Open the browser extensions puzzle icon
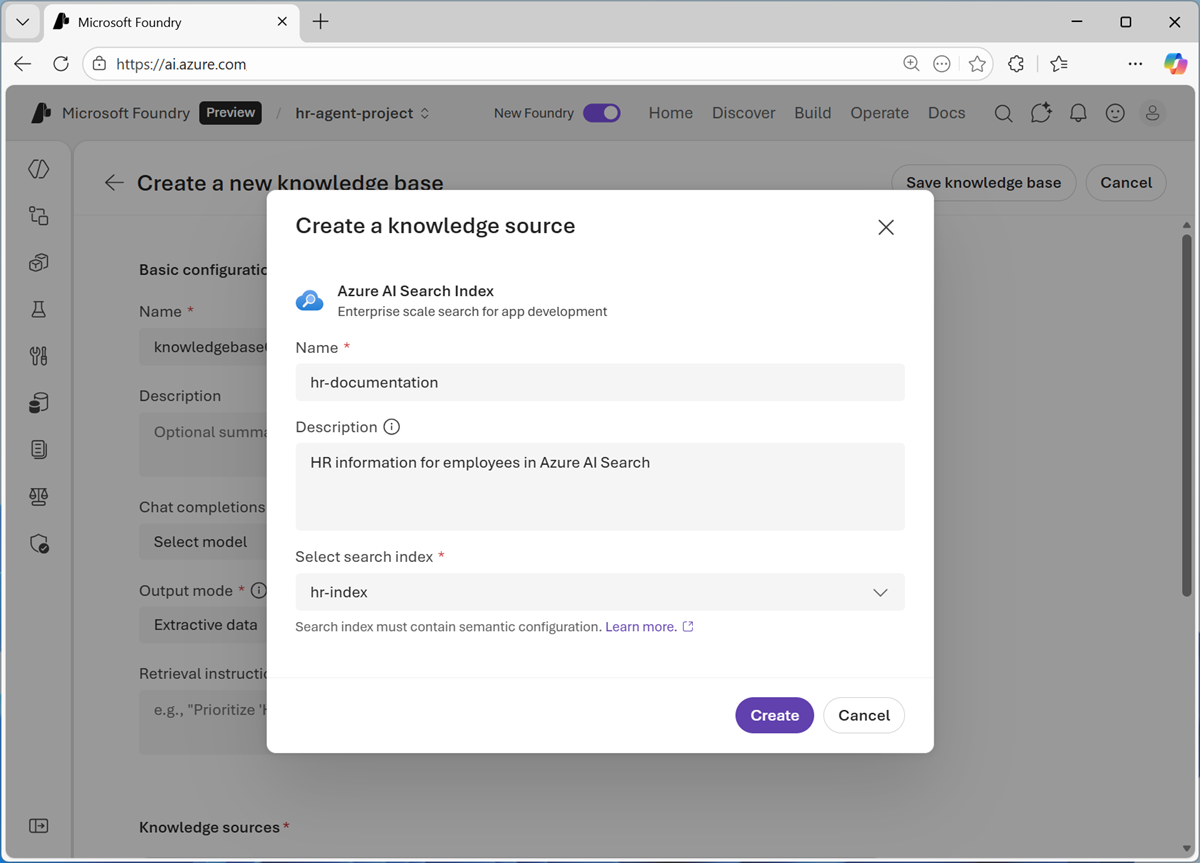 pos(1016,64)
